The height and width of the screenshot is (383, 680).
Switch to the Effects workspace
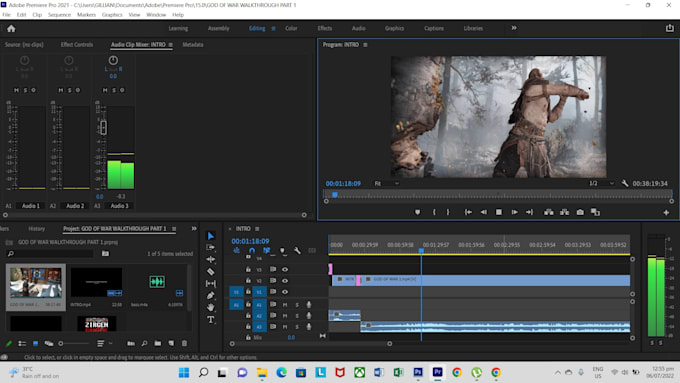324,28
